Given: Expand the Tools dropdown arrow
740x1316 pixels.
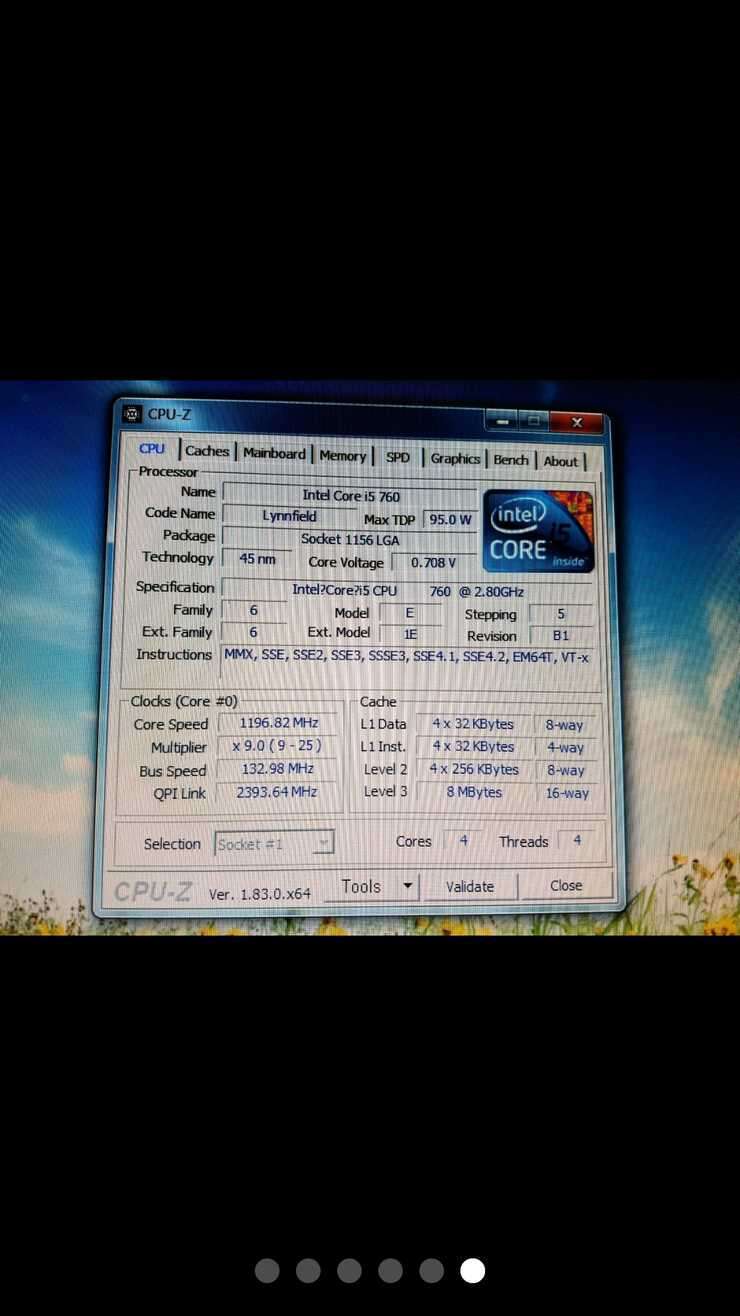Looking at the screenshot, I should 407,886.
